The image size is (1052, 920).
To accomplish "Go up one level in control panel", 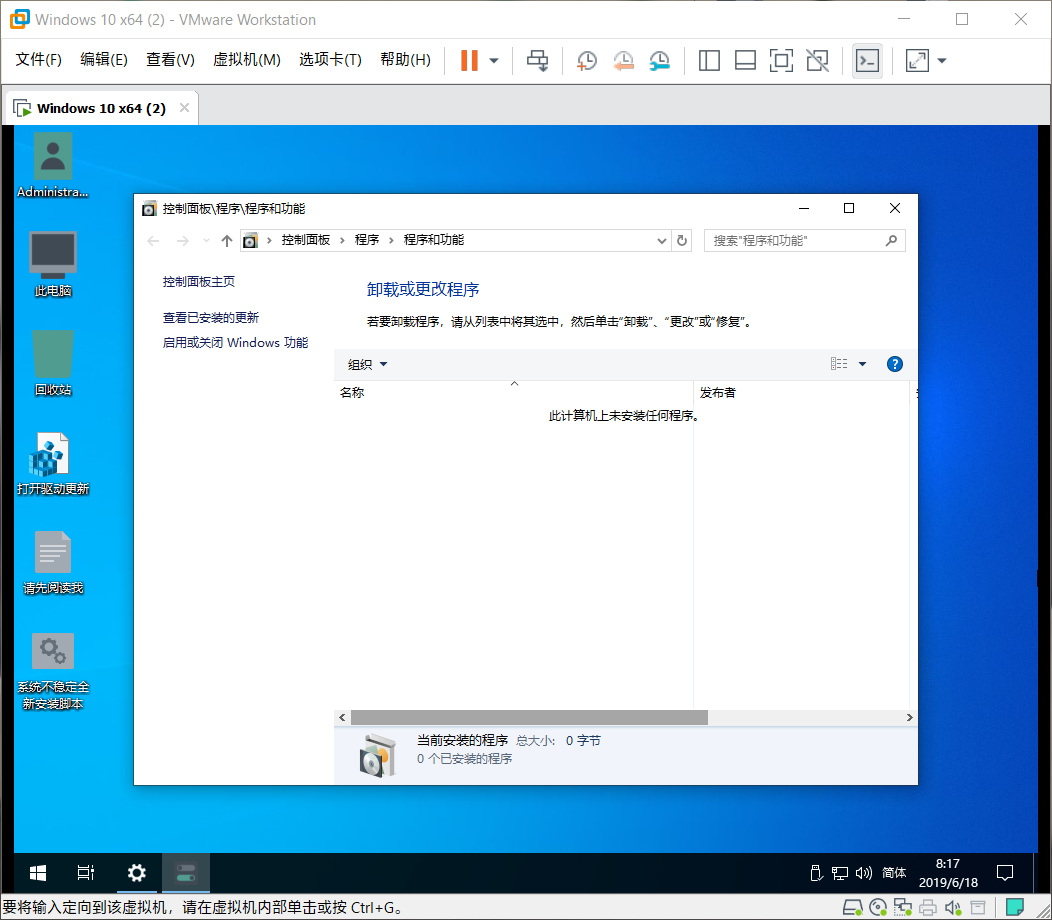I will point(227,240).
